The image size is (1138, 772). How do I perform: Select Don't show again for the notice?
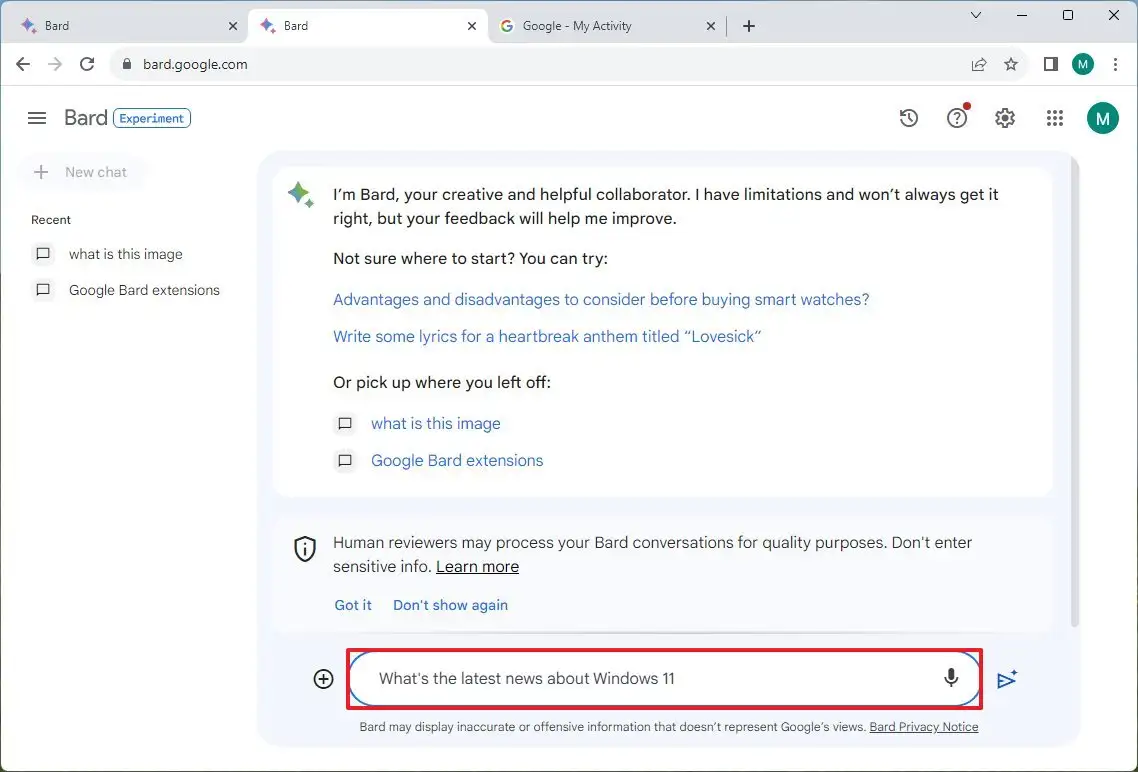point(450,605)
